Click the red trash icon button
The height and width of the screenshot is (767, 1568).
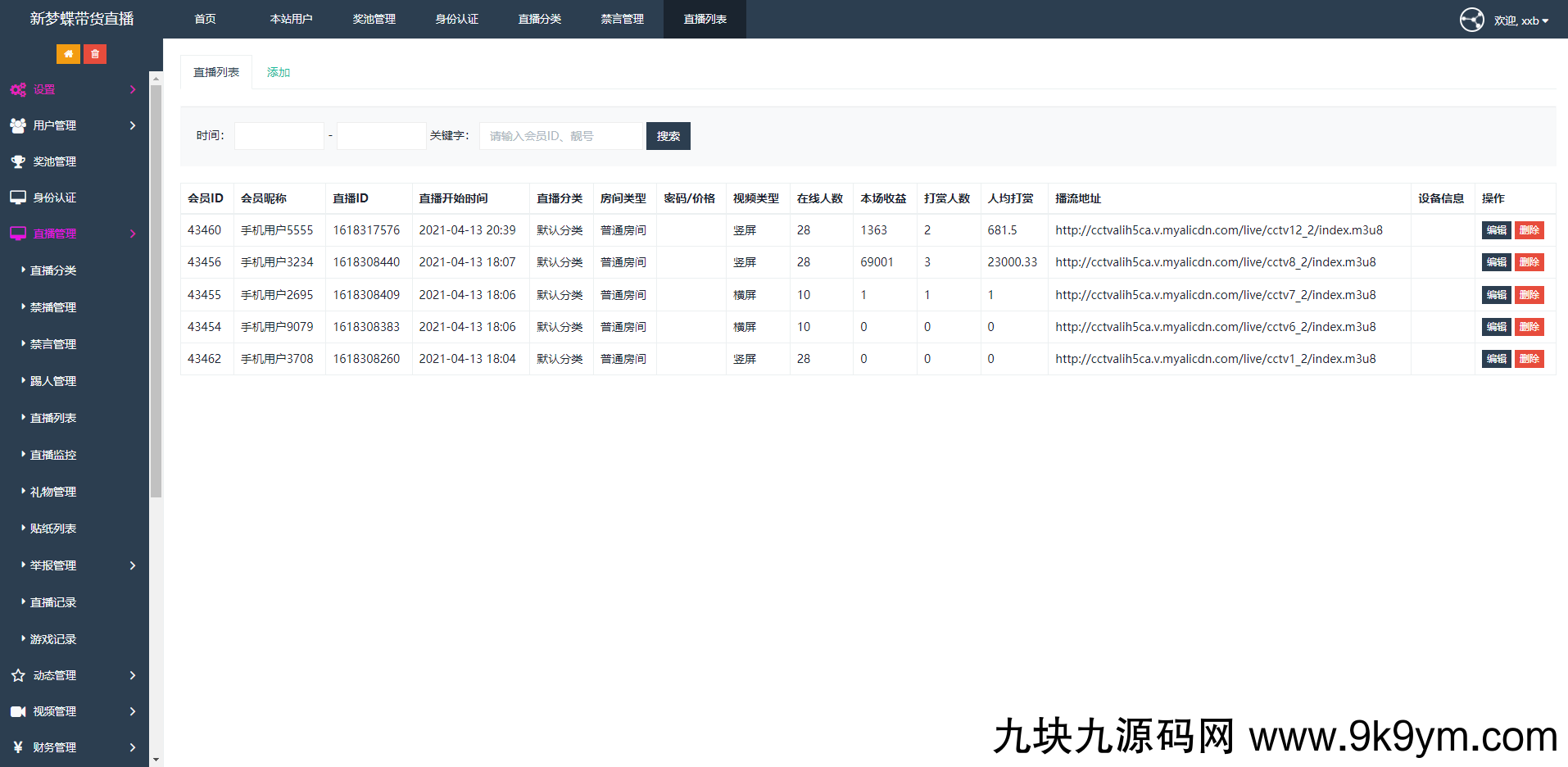(x=95, y=54)
